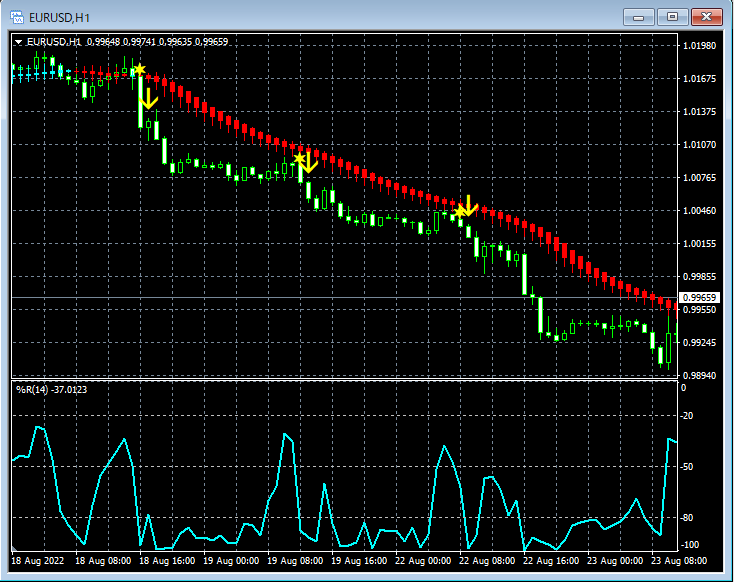Select the yellow down arrow near 1.01070 level
Image resolution: width=735 pixels, height=582 pixels.
pyautogui.click(x=308, y=162)
